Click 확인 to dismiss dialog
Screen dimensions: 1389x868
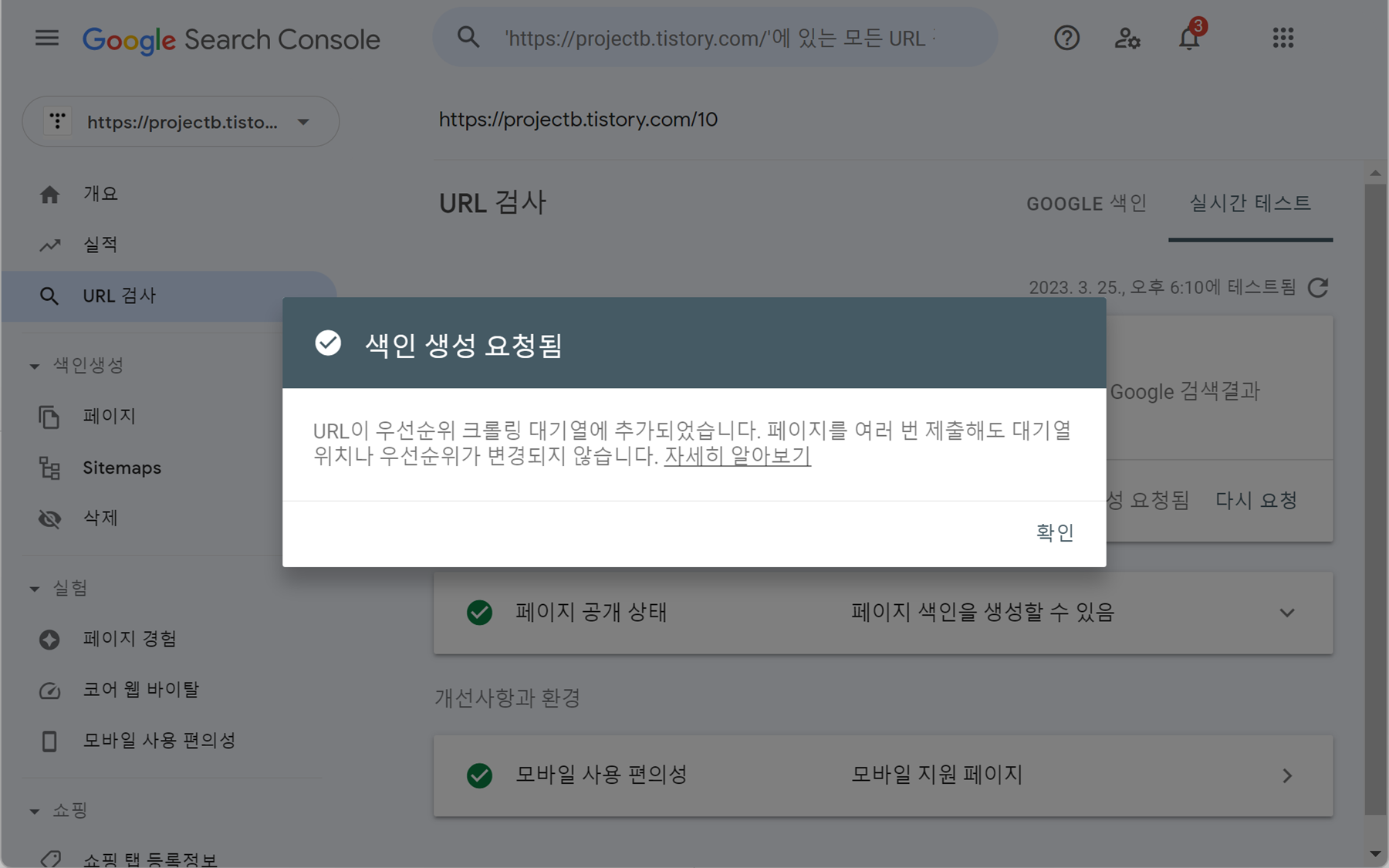(1055, 532)
